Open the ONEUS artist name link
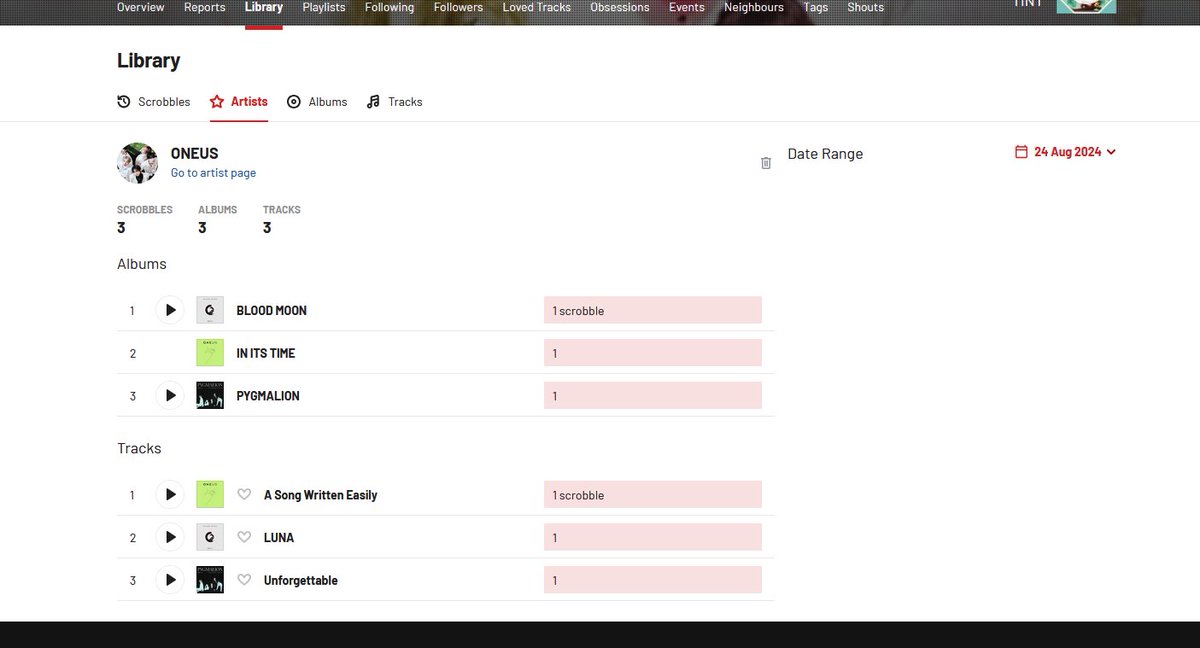This screenshot has width=1200, height=648. [x=195, y=153]
